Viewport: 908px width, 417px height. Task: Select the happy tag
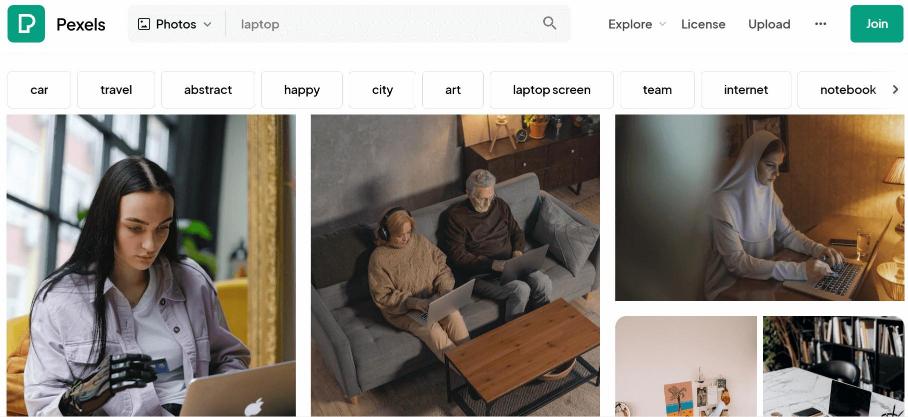click(x=302, y=90)
